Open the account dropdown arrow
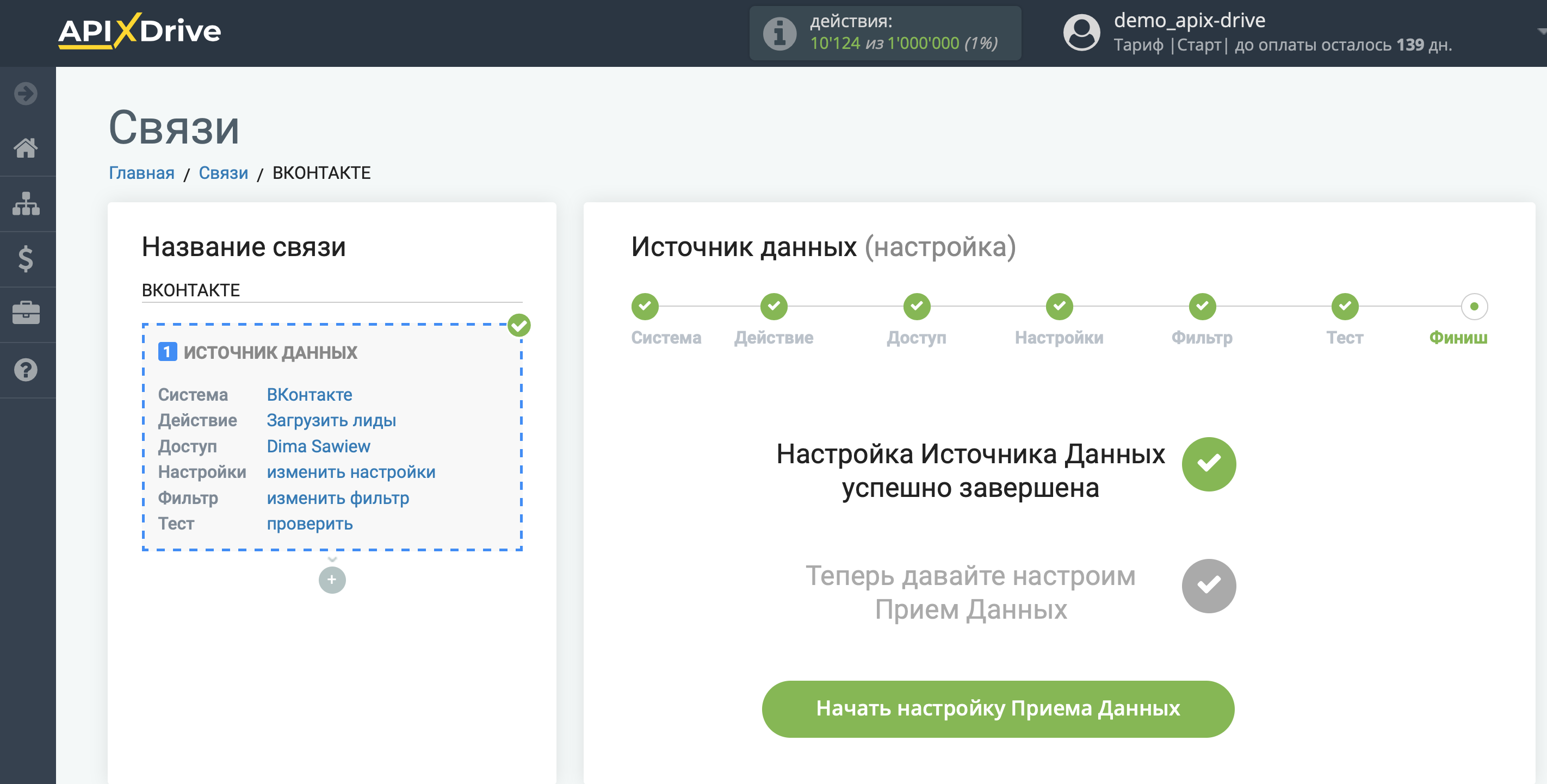This screenshot has height=784, width=1547. 1541,31
